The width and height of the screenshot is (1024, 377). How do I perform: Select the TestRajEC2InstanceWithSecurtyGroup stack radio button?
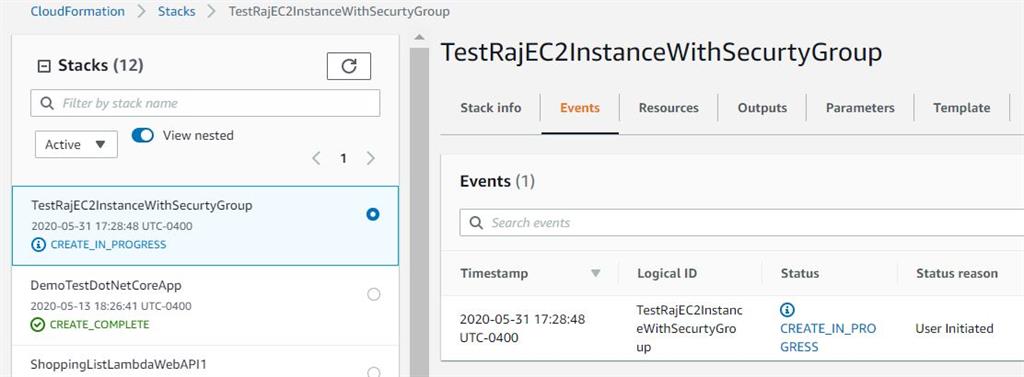tap(373, 214)
